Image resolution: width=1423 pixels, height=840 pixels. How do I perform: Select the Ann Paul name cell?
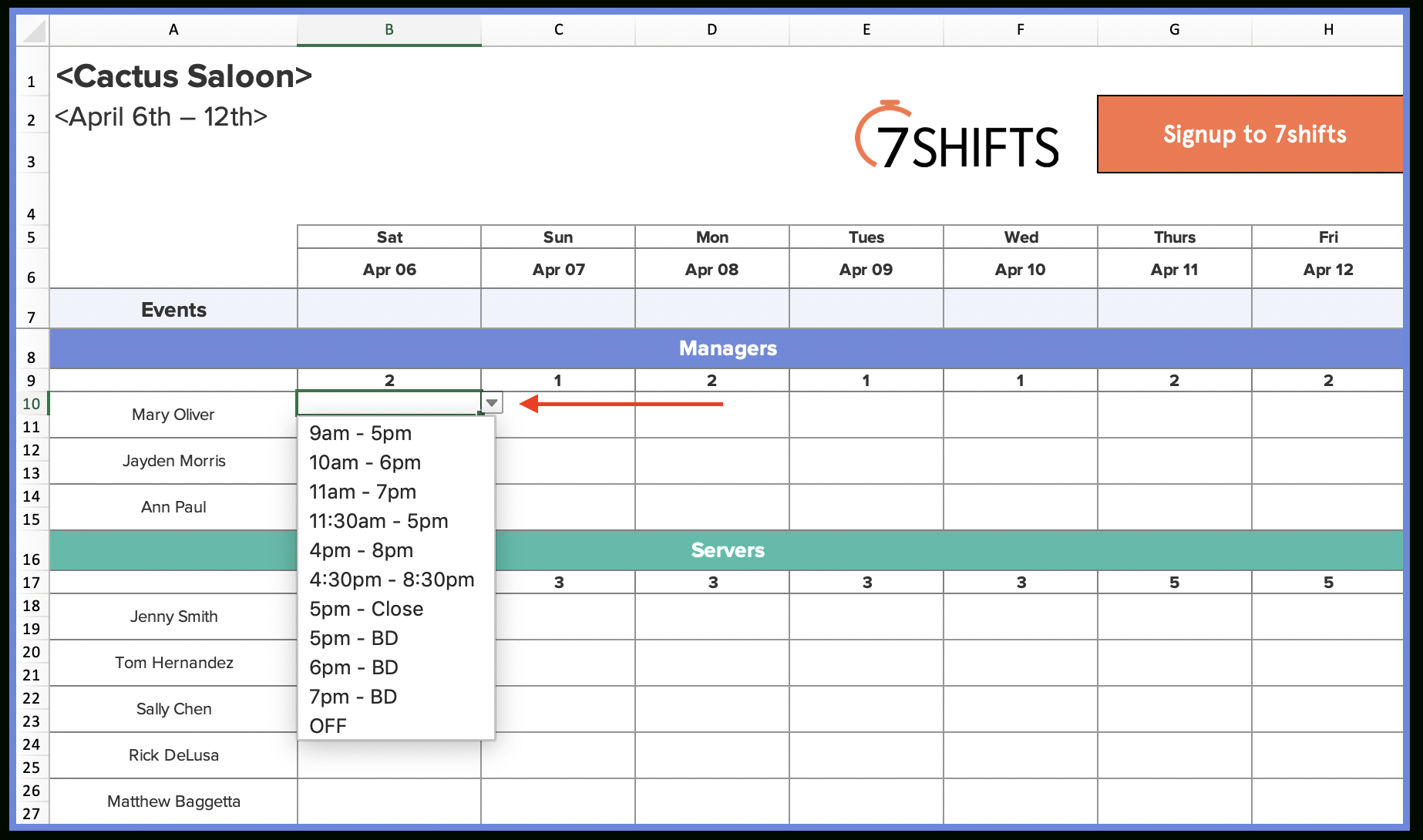pos(173,507)
